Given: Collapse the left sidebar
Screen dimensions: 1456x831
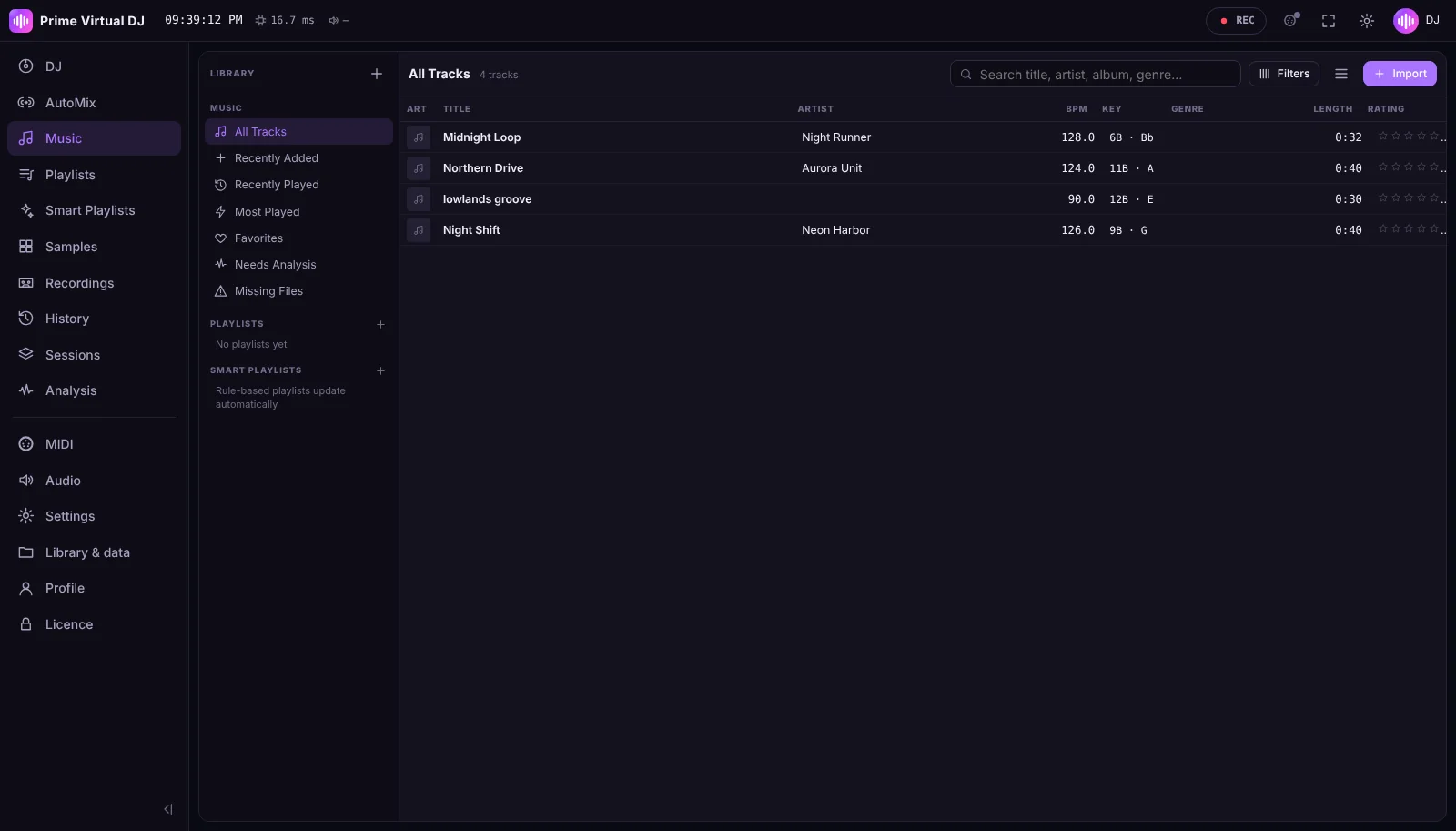Looking at the screenshot, I should pos(168,809).
